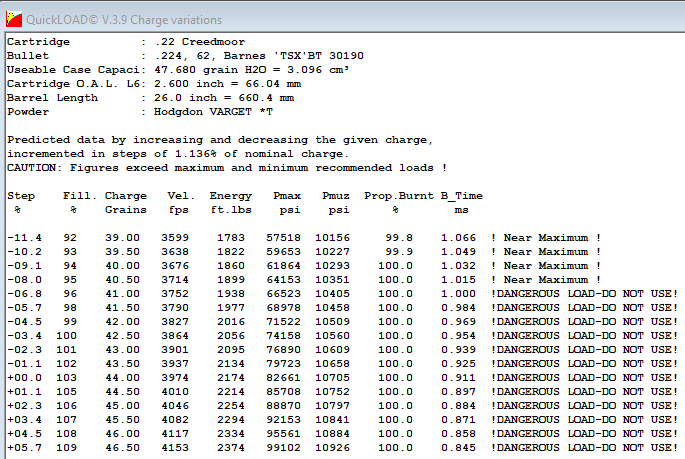Click the Pmax value 92153
Screen dimensions: 685x459
pos(284,419)
